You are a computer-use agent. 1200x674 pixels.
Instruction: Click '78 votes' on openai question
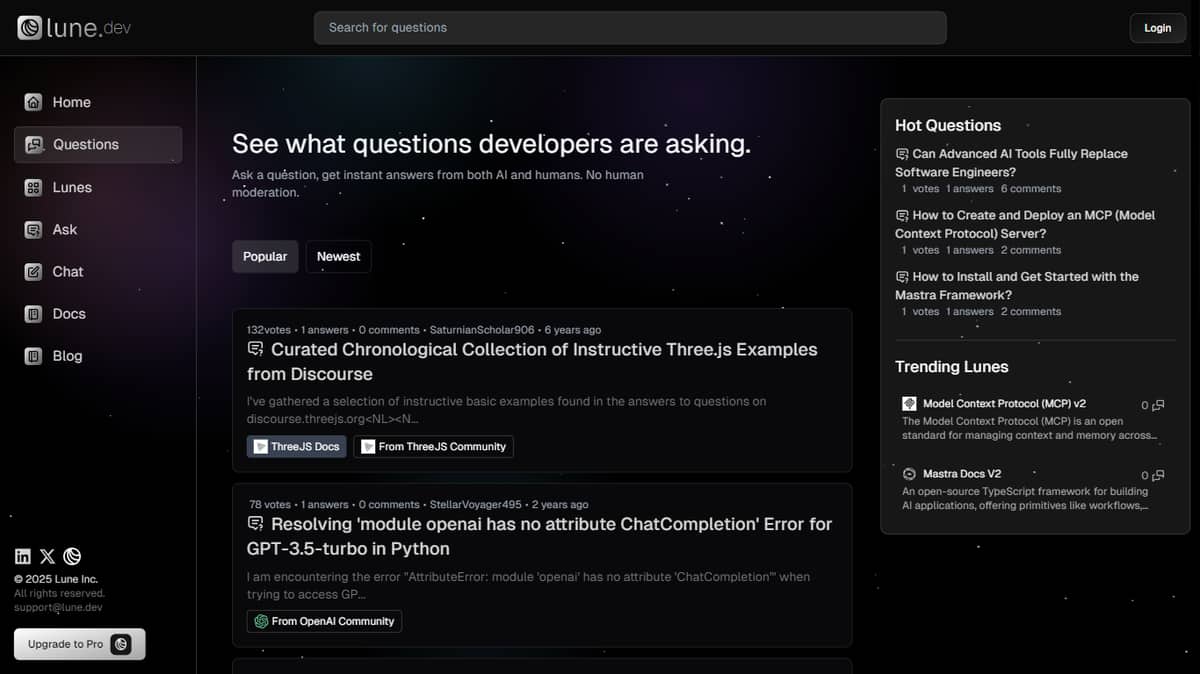(270, 505)
